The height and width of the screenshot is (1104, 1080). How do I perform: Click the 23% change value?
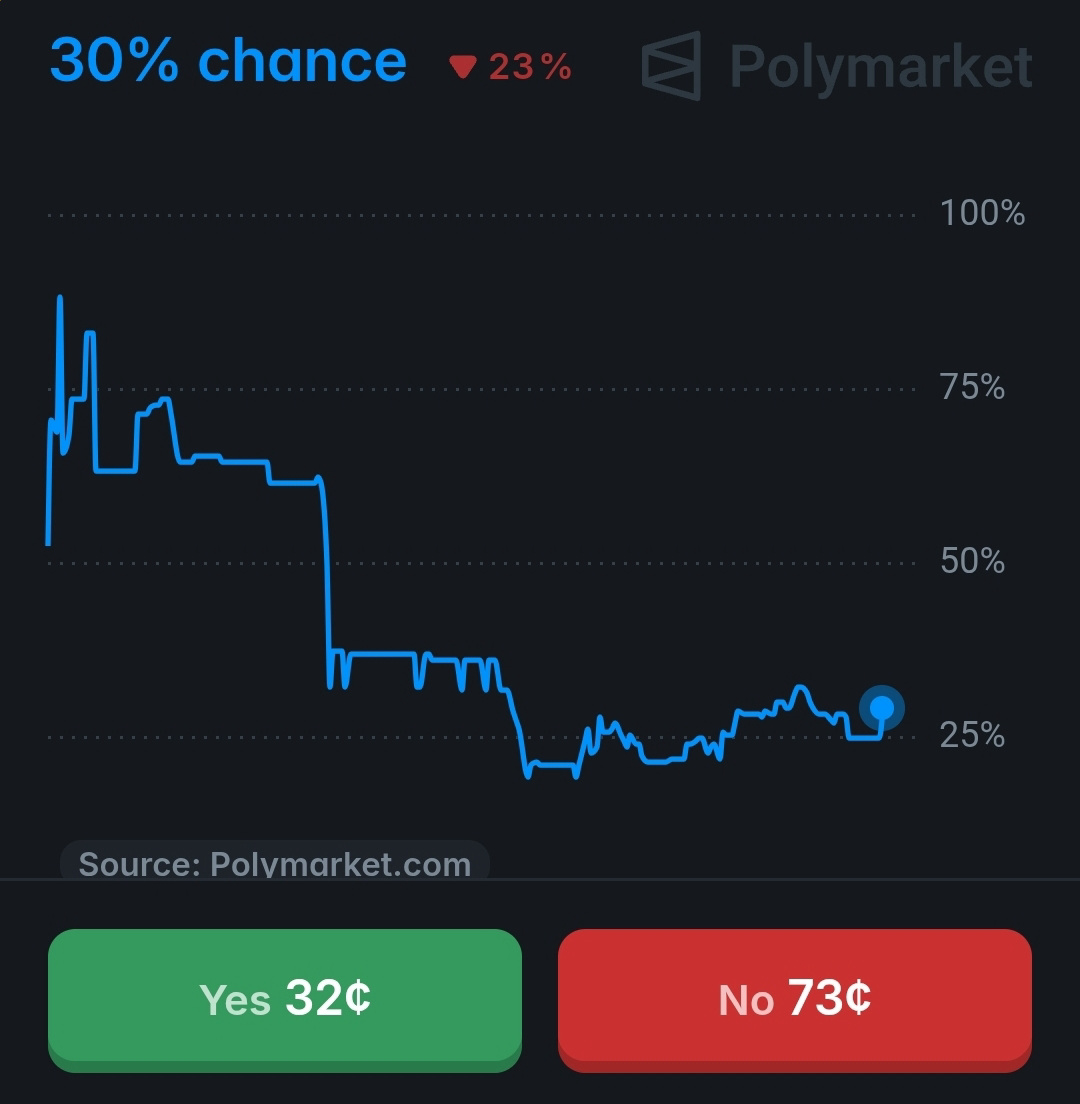[530, 68]
